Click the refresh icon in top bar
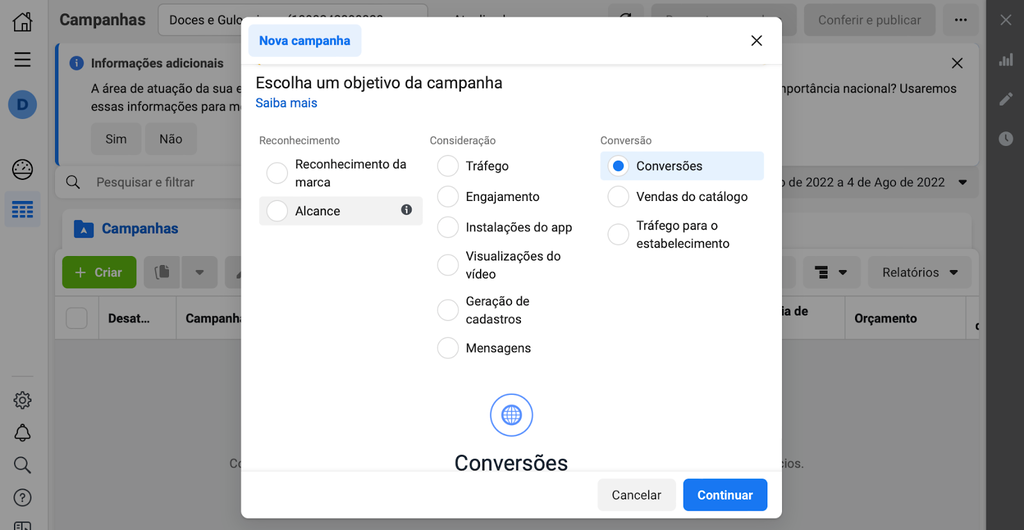Screen dimensions: 1024x530 [626, 20]
